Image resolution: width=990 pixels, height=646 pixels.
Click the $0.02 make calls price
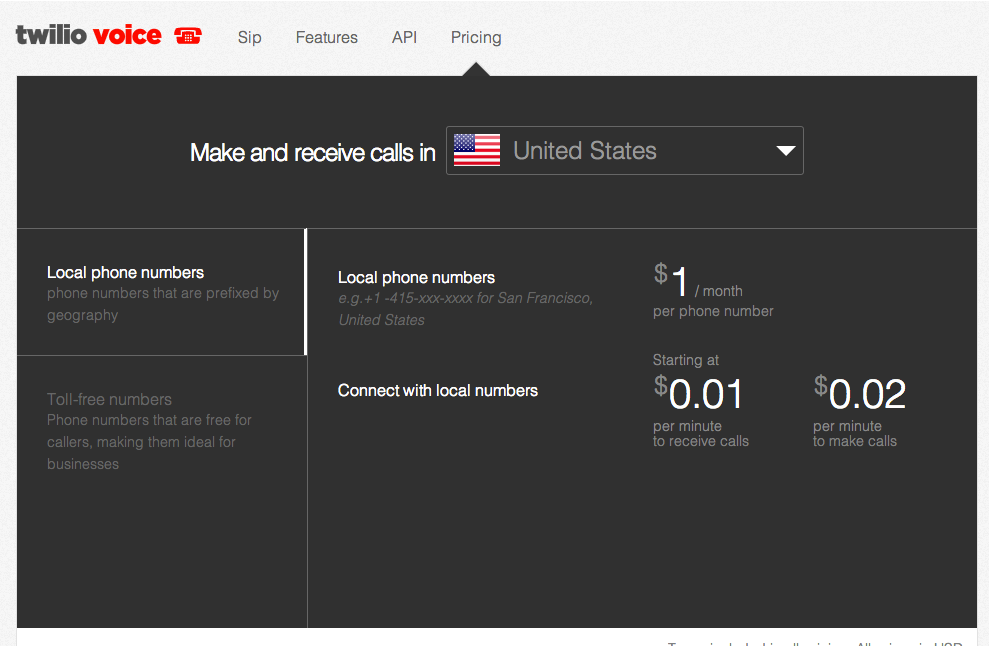tap(859, 393)
